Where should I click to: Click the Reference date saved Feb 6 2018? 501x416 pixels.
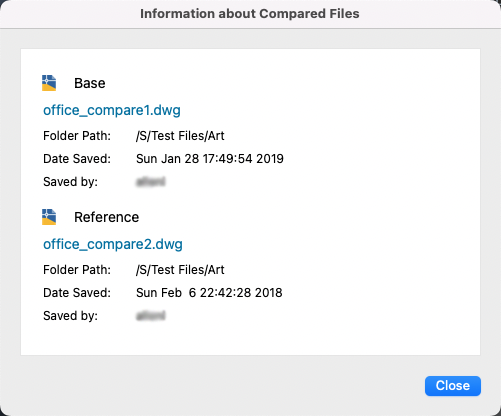209,293
